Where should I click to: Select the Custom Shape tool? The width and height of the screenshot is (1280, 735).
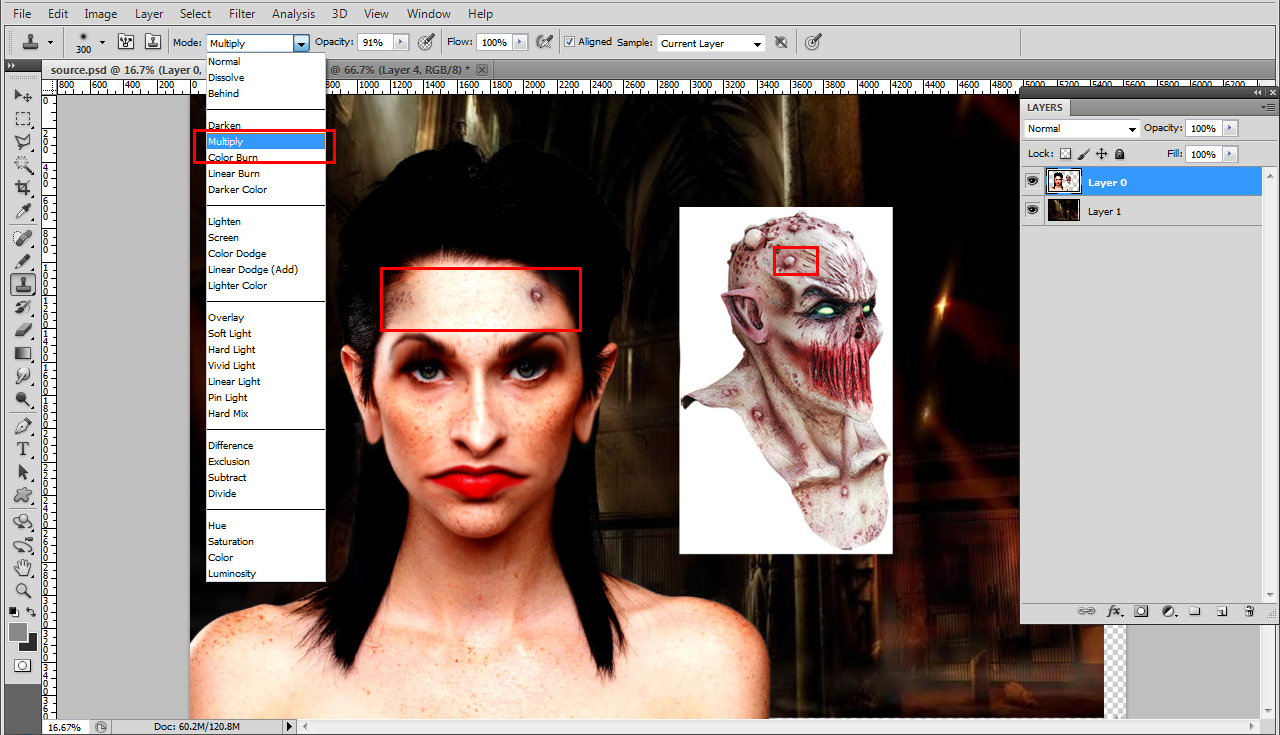[23, 495]
